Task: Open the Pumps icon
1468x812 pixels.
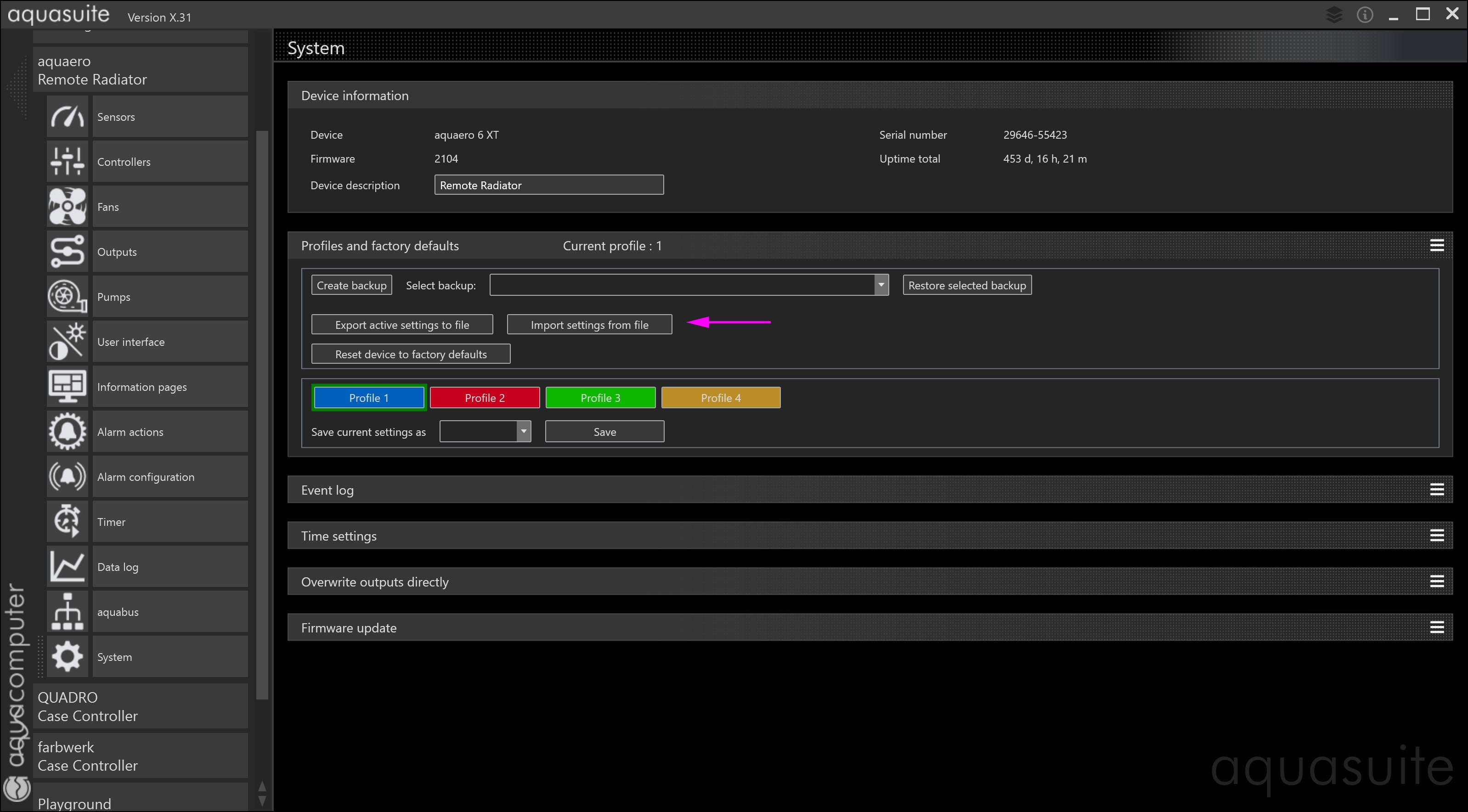Action: pyautogui.click(x=67, y=297)
